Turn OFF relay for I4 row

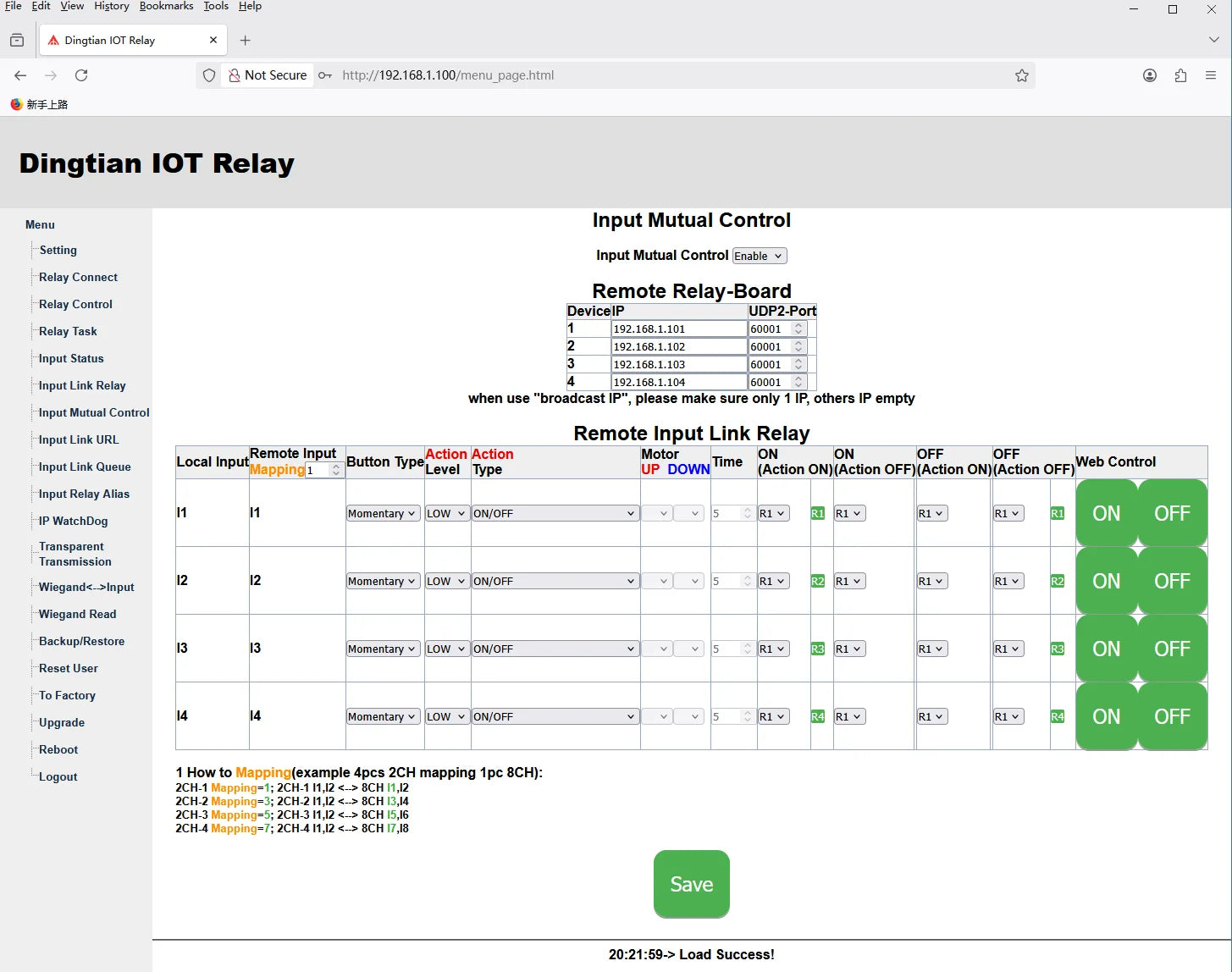tap(1172, 716)
